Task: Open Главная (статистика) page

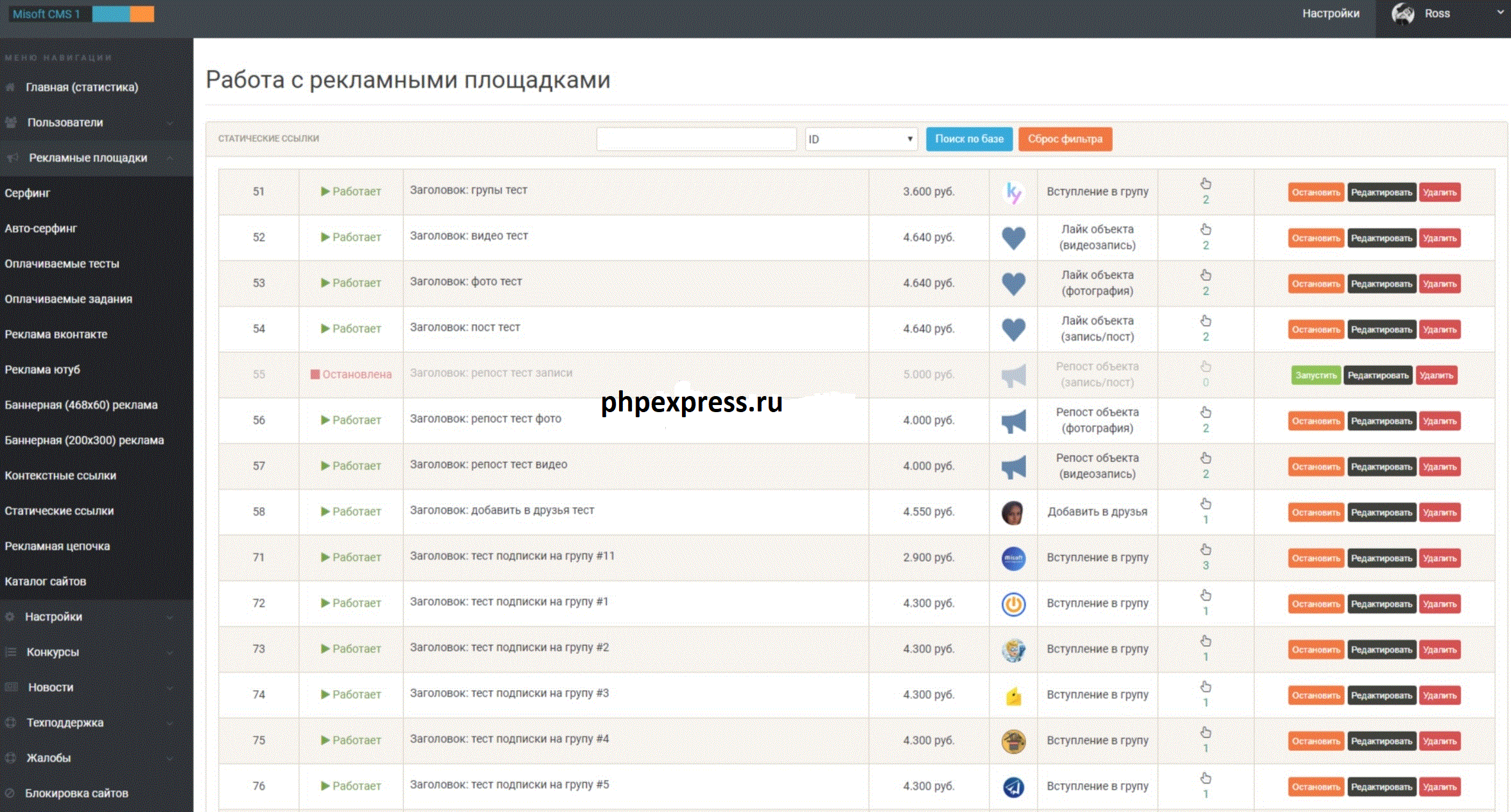Action: 82,87
